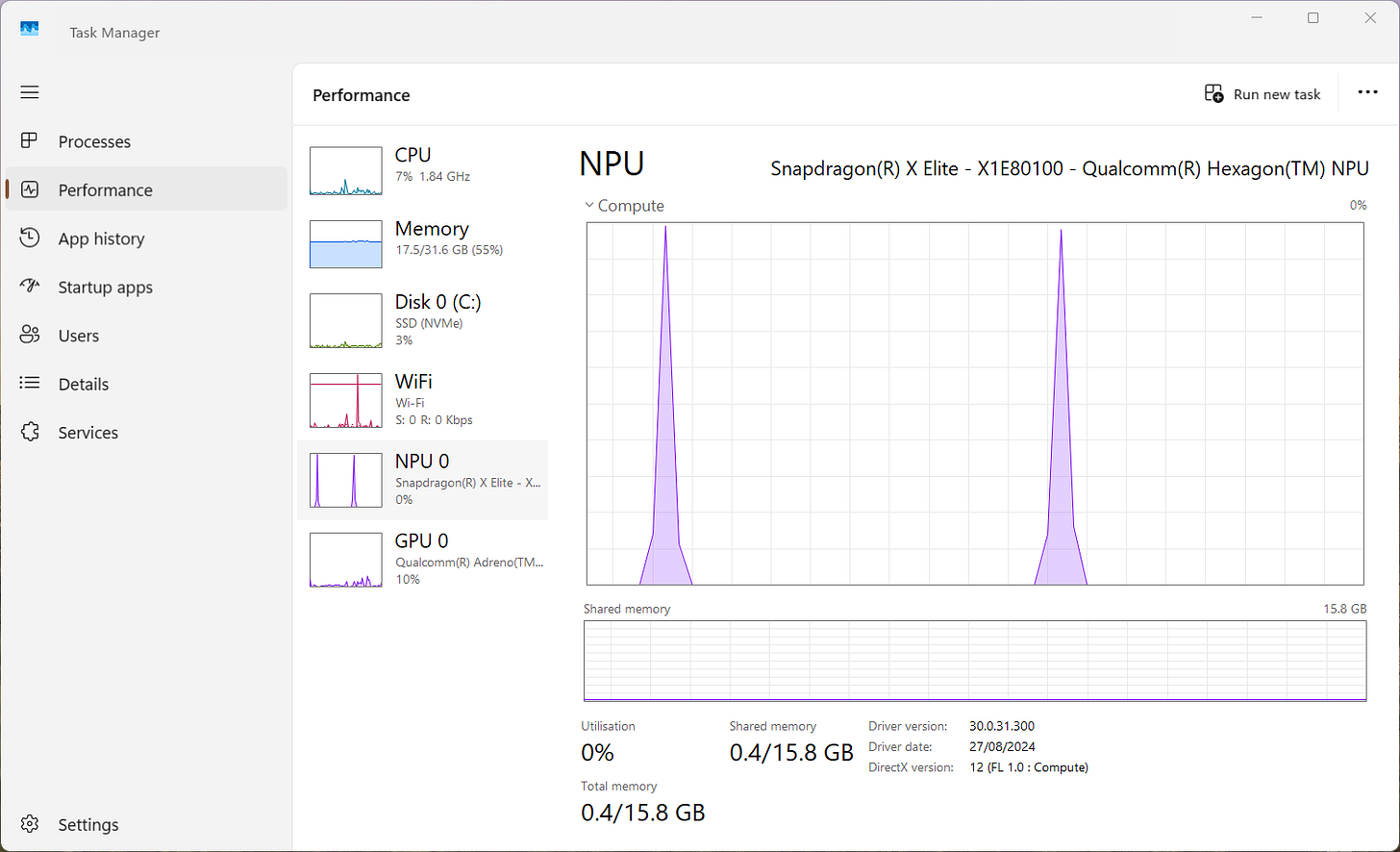The height and width of the screenshot is (852, 1400).
Task: Click the large NPU compute graph
Action: 975,404
